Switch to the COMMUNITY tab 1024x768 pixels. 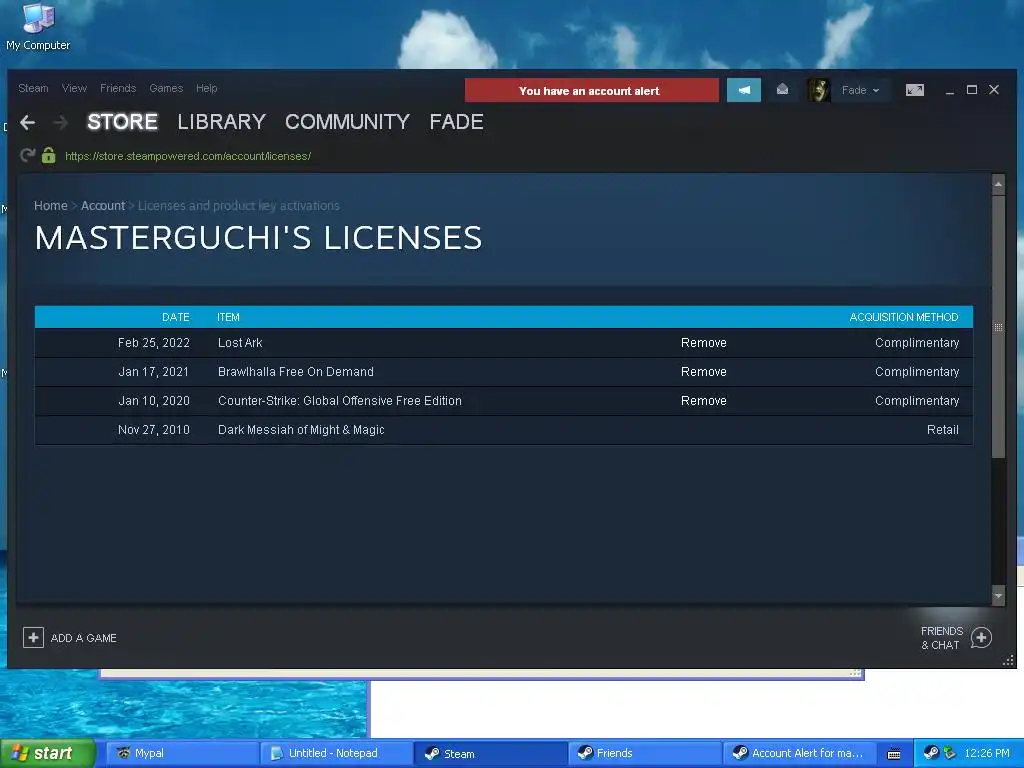pyautogui.click(x=347, y=122)
